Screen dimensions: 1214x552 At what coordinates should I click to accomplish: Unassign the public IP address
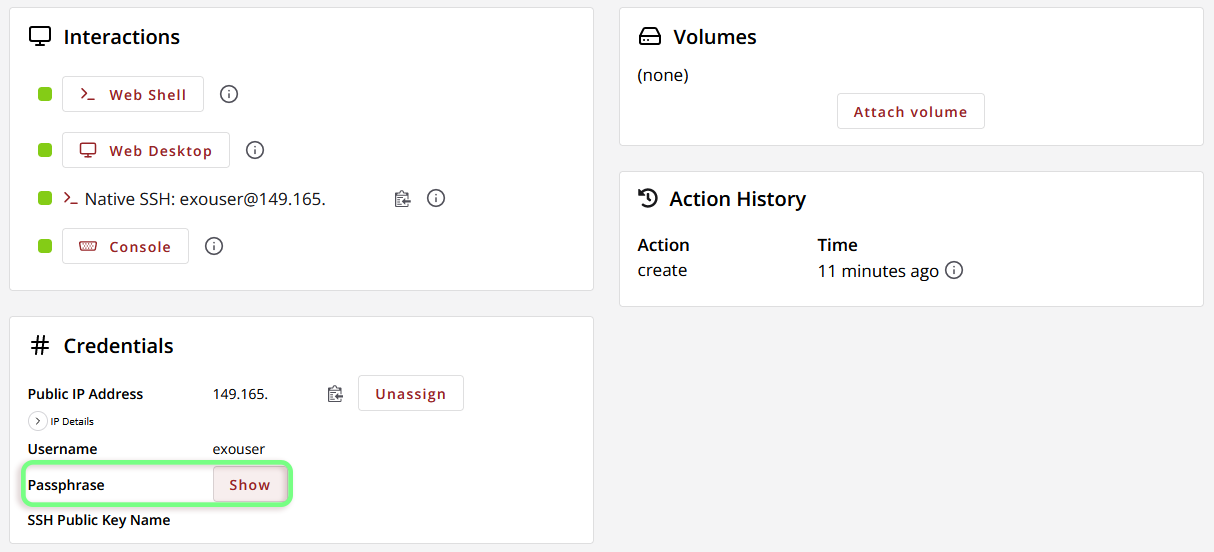(411, 393)
